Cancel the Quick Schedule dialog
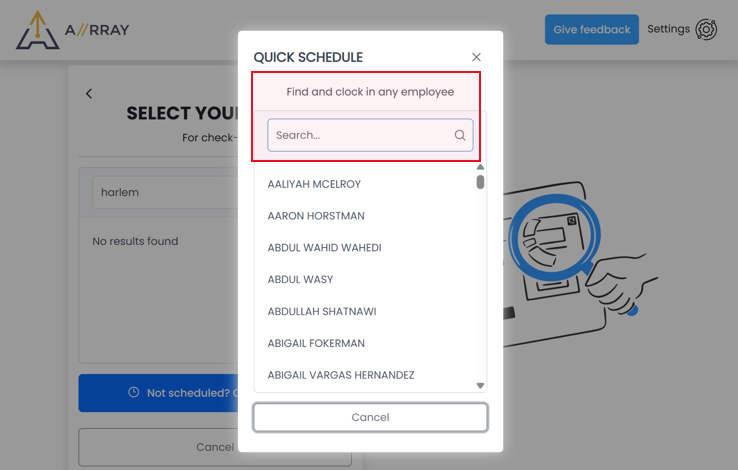The image size is (738, 470). (x=370, y=417)
